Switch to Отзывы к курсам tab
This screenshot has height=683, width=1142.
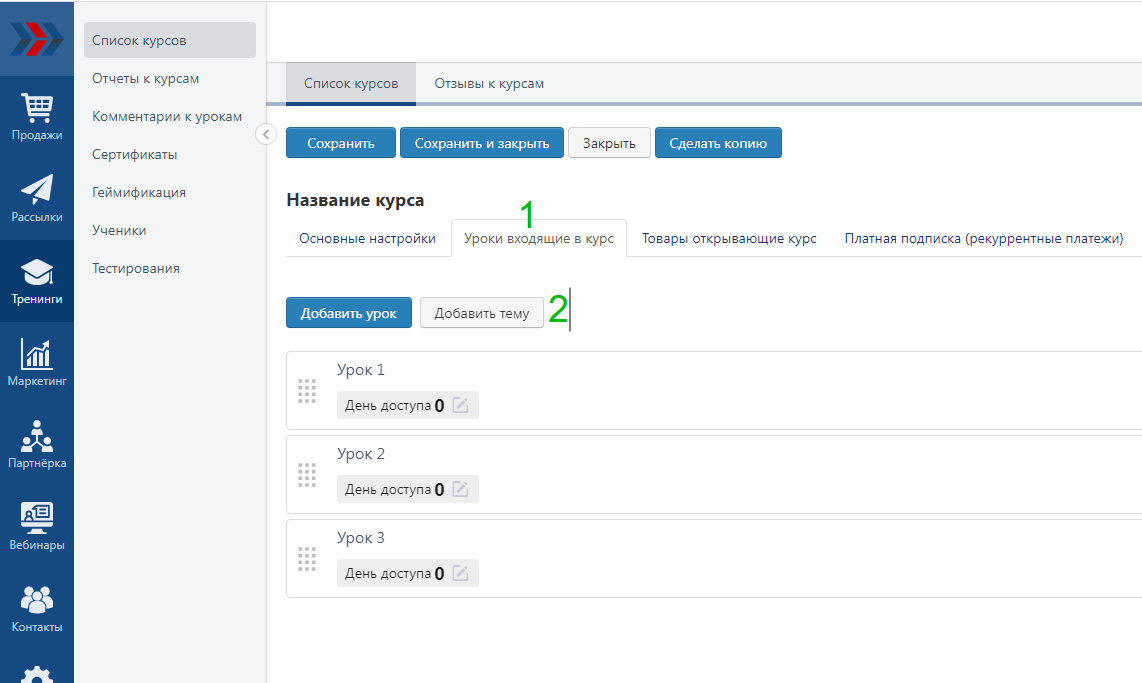pyautogui.click(x=489, y=84)
